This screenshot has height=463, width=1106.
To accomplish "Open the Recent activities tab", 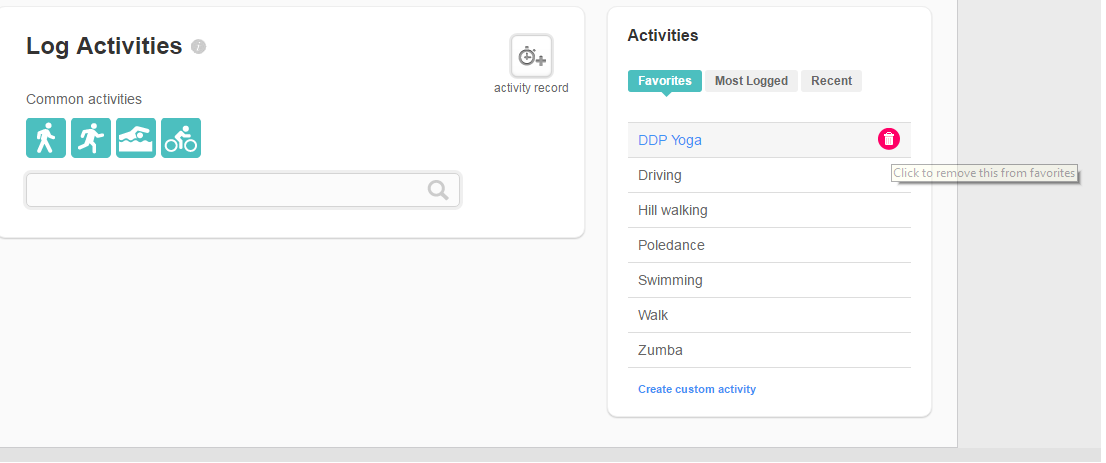I will 832,80.
